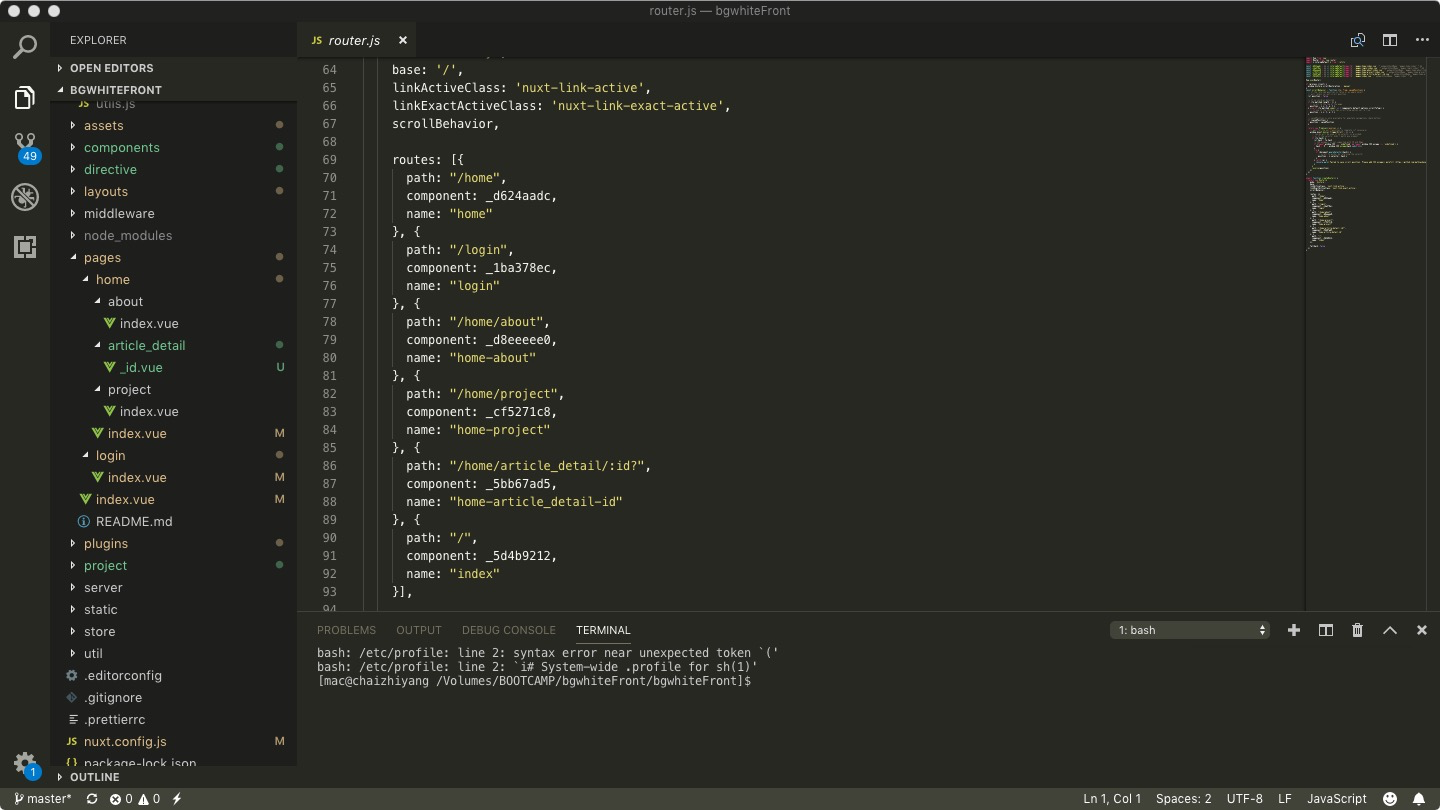The height and width of the screenshot is (810, 1440).
Task: Collapse the login folder
Action: coord(174,455)
